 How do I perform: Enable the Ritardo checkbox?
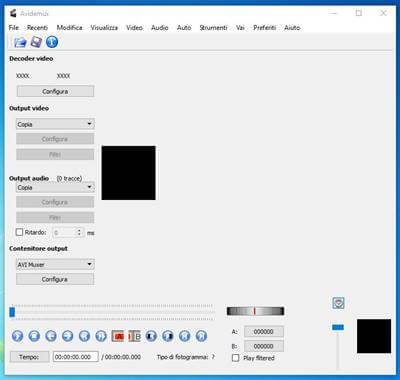coord(20,232)
